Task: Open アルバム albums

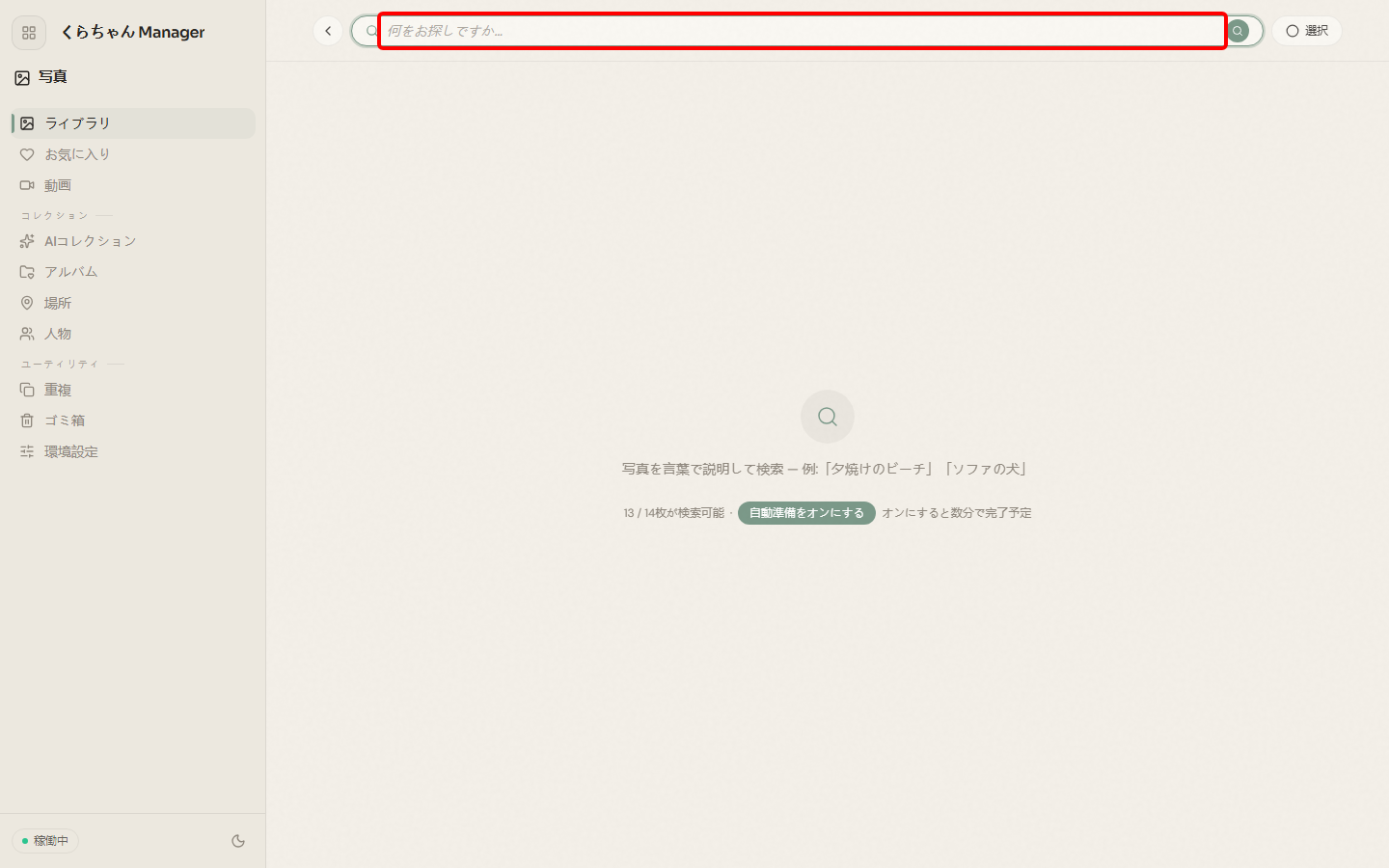Action: 133,272
